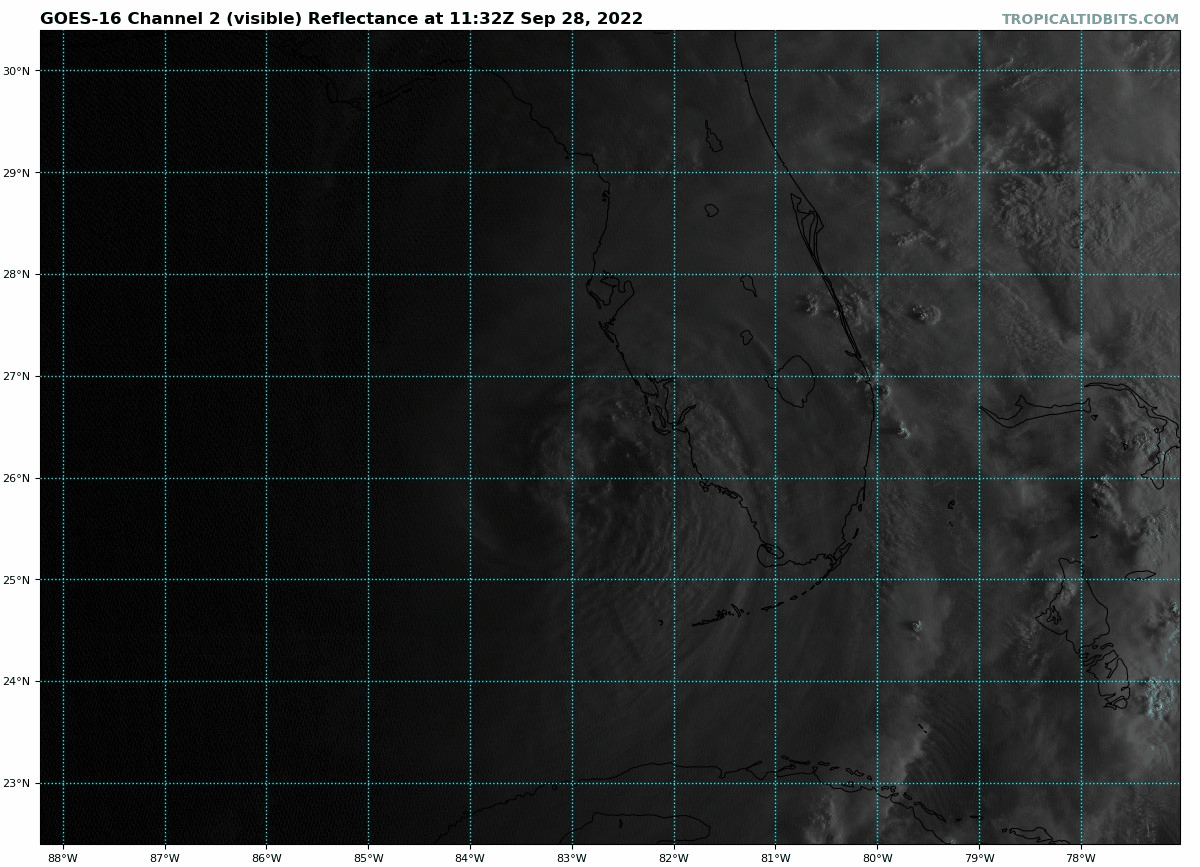Click the 84°W longitude label

click(x=470, y=857)
